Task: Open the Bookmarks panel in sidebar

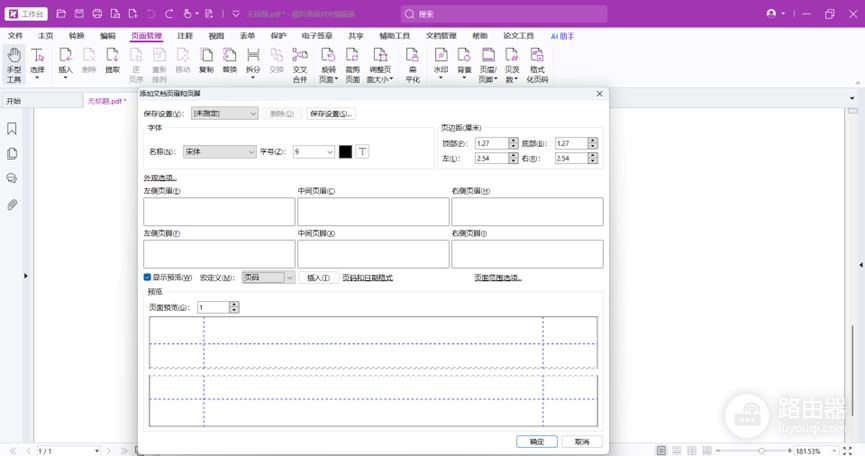Action: 12,128
